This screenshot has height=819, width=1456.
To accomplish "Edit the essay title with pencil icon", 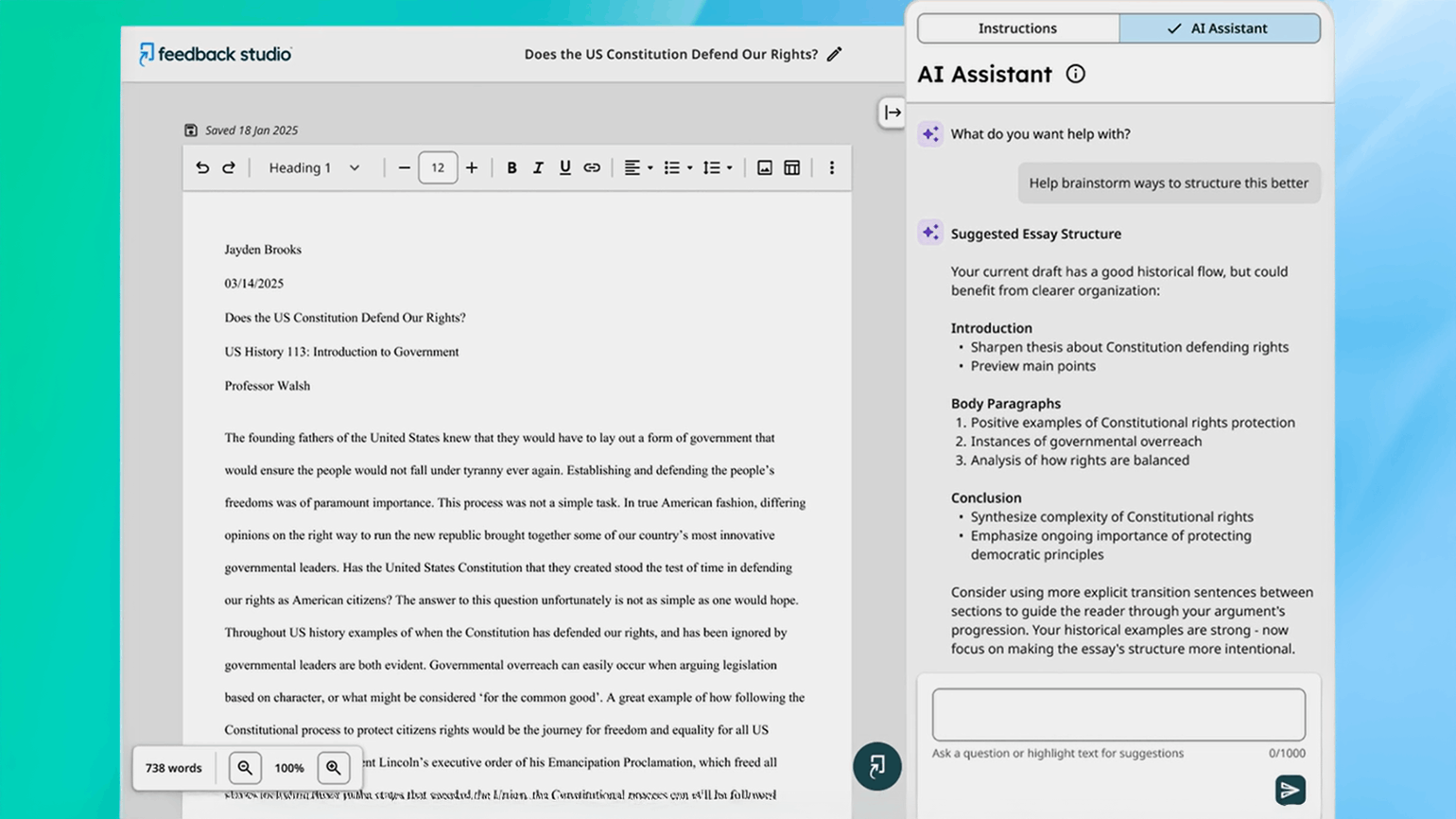I will tap(834, 55).
